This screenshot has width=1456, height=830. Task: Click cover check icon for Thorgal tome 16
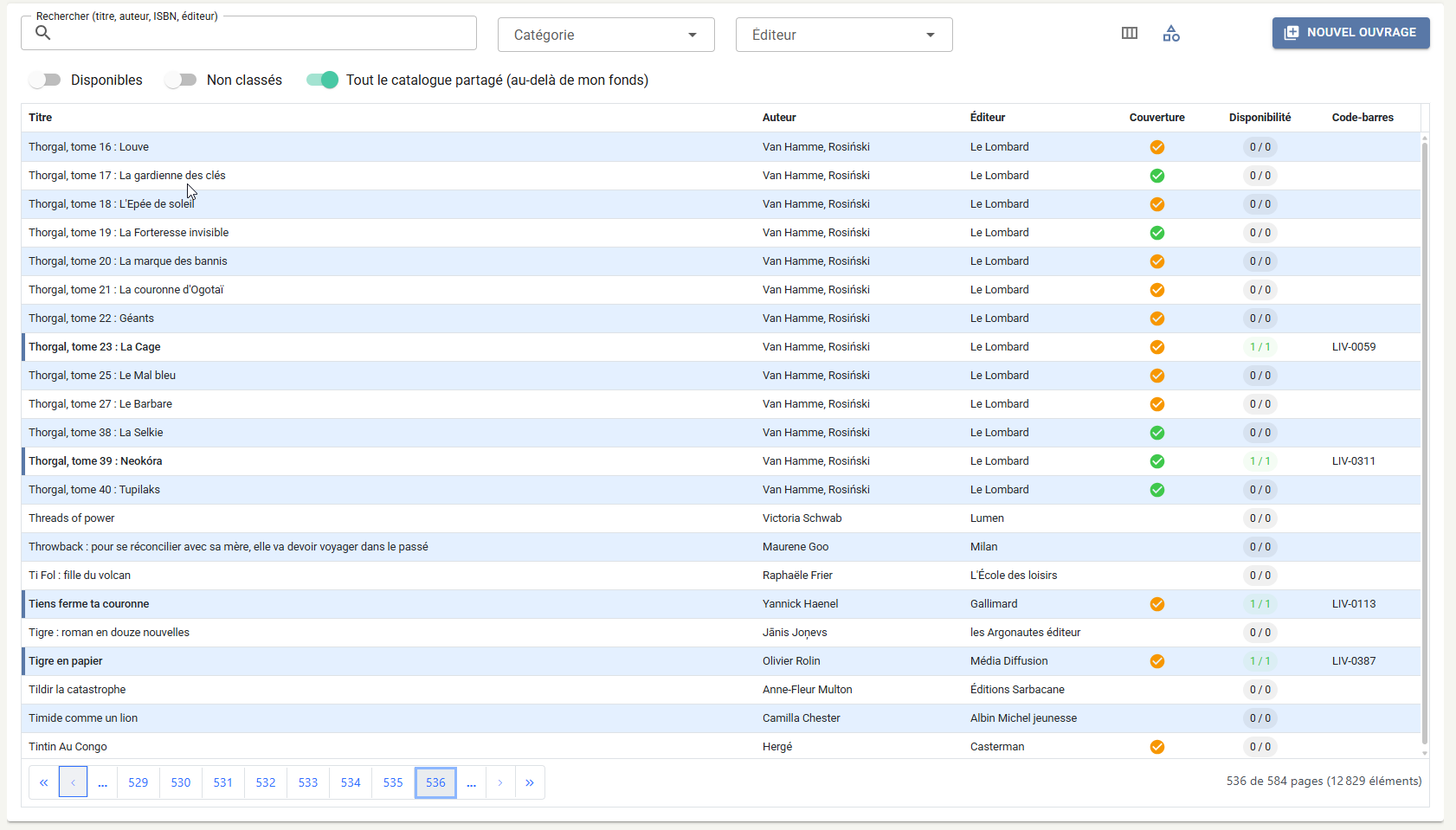(1157, 147)
